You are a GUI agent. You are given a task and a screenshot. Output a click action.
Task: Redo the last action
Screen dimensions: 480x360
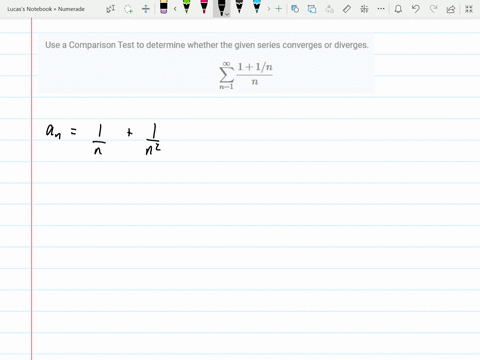click(433, 9)
